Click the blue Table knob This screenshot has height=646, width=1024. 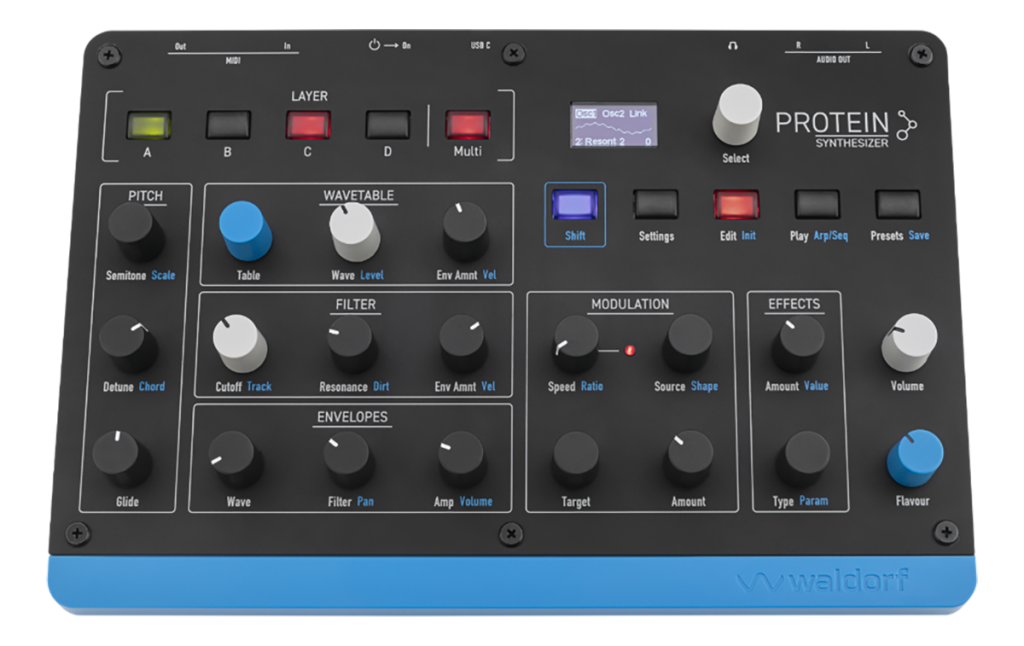click(245, 230)
